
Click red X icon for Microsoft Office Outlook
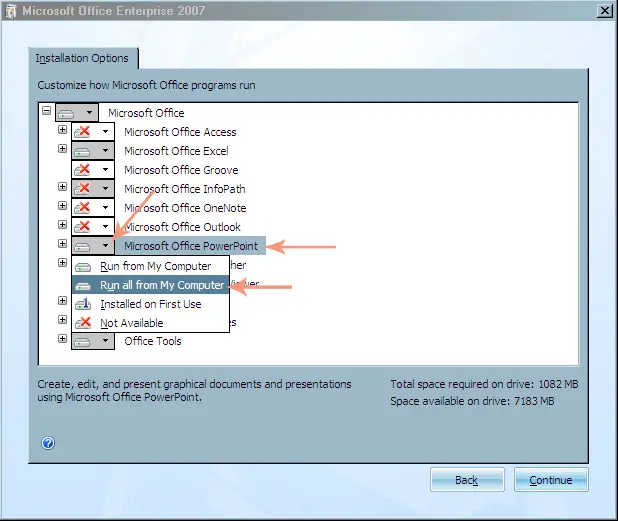point(82,226)
